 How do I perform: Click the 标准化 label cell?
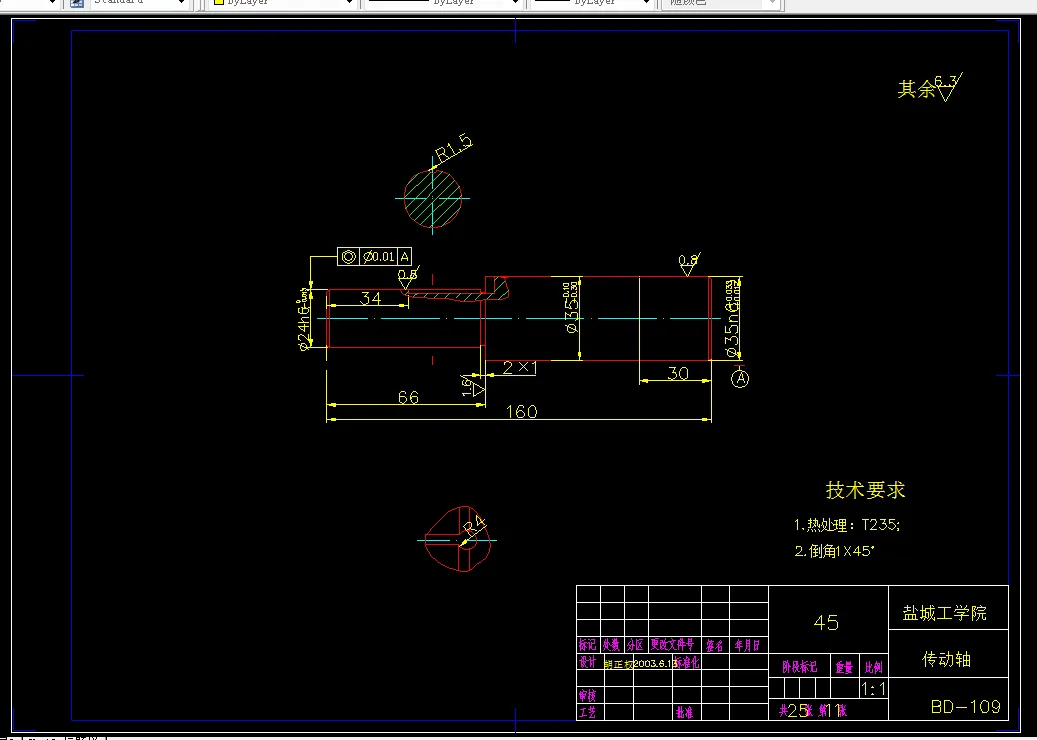pyautogui.click(x=688, y=663)
